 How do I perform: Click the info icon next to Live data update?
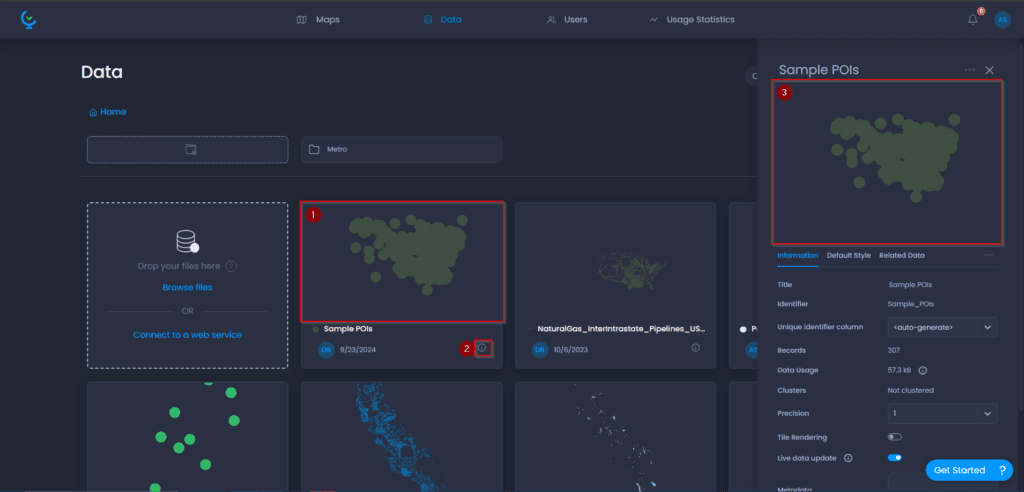point(848,458)
